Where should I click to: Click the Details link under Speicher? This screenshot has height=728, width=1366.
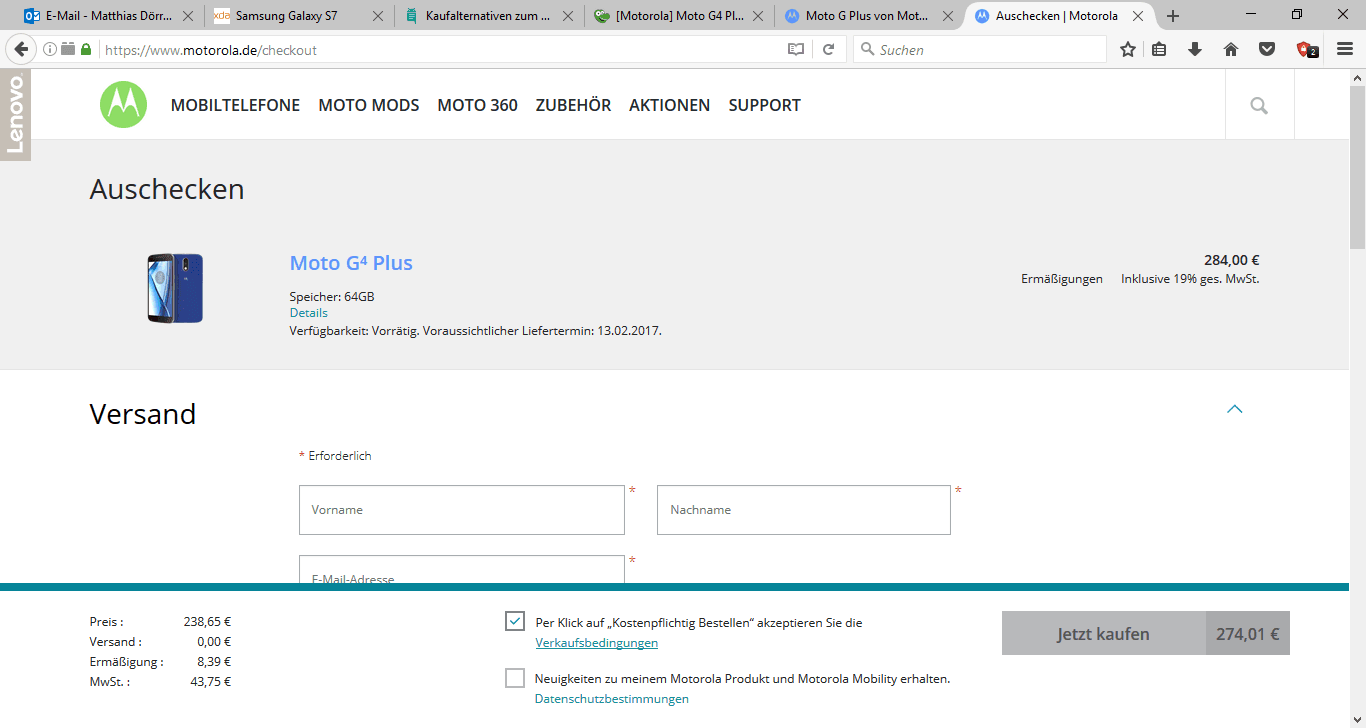tap(308, 313)
